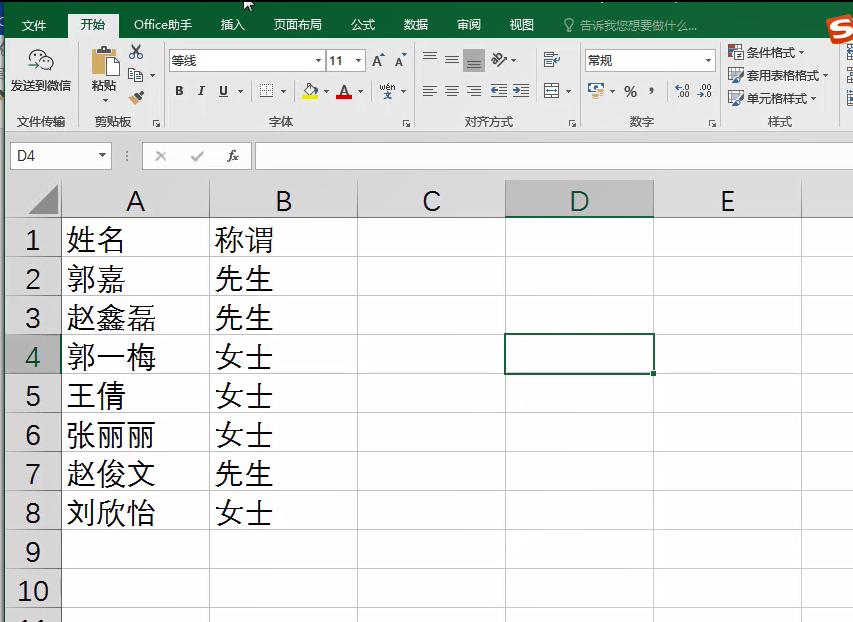The width and height of the screenshot is (853, 622).
Task: Toggle bold formatting
Action: [x=179, y=91]
